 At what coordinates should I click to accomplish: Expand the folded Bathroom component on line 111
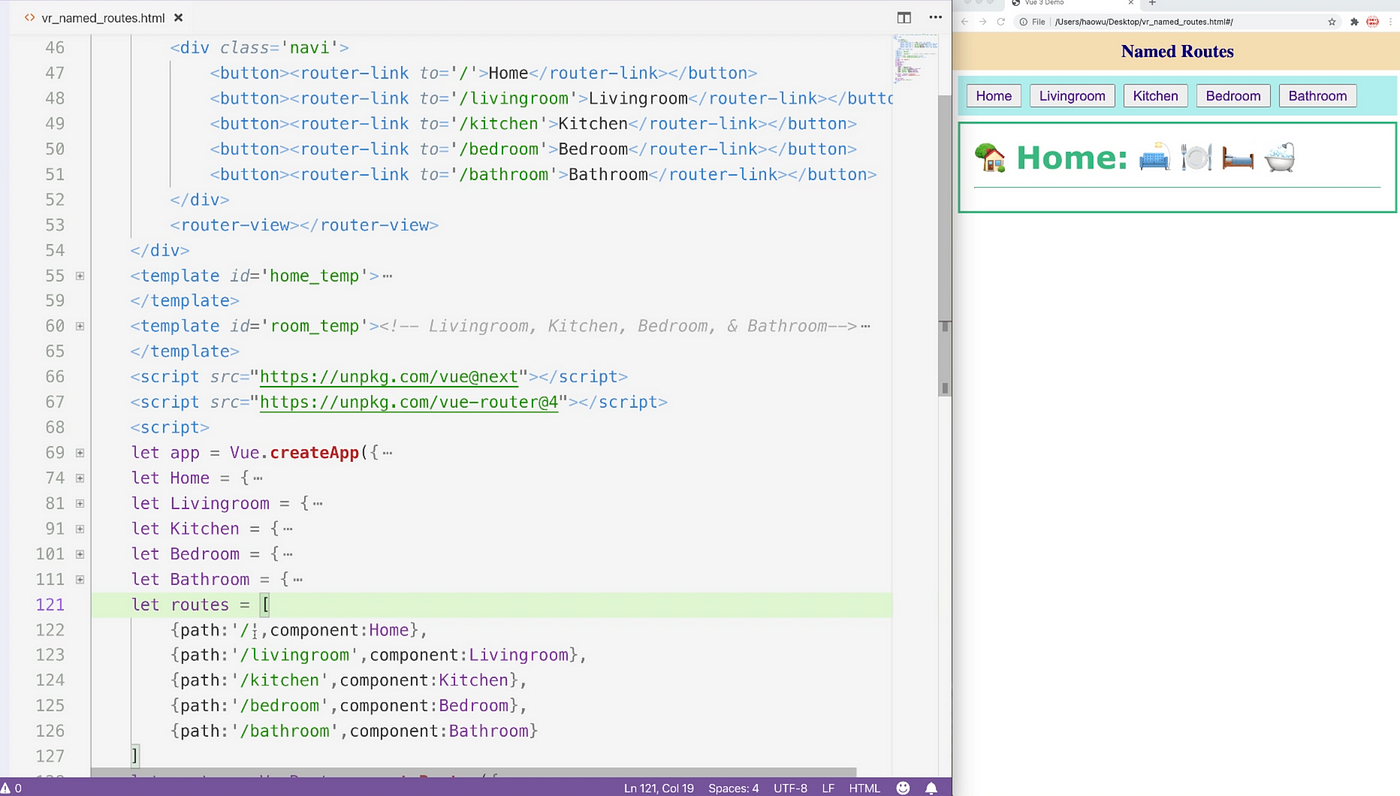point(80,579)
